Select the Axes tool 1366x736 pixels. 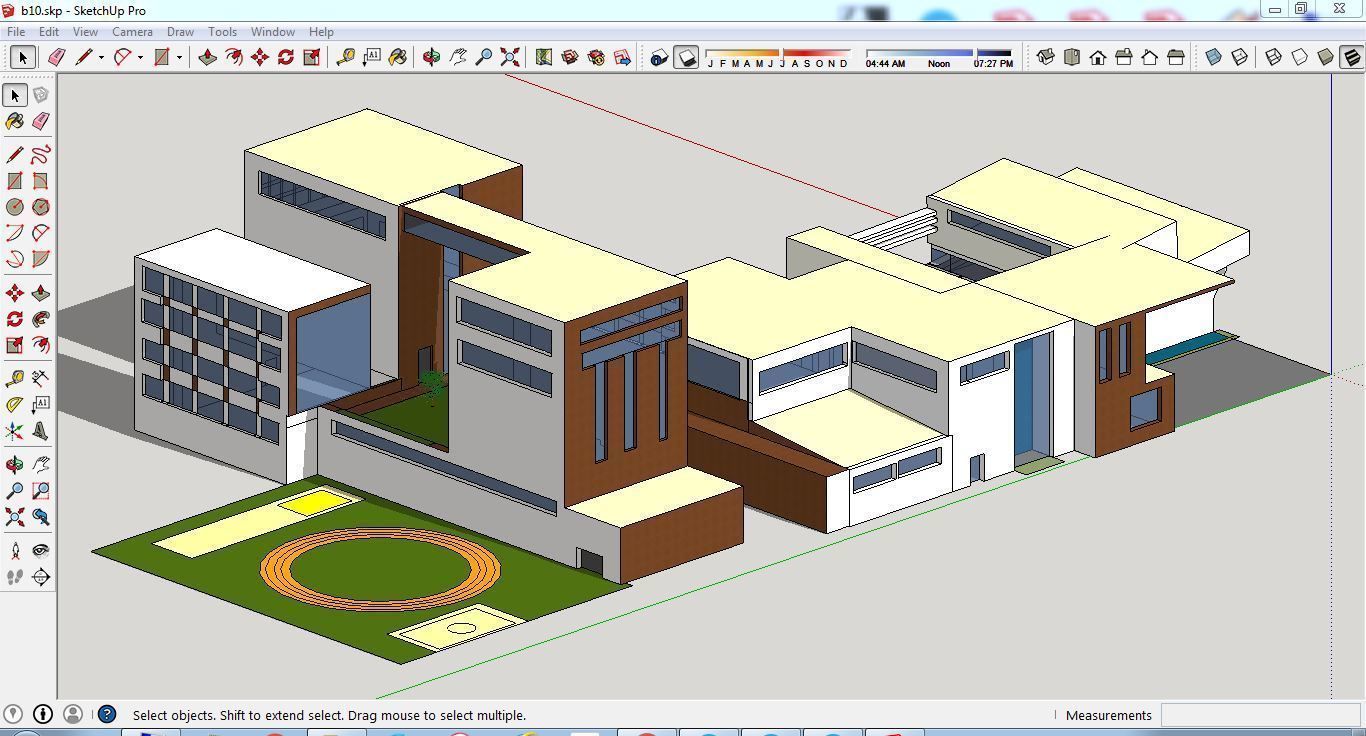pyautogui.click(x=15, y=431)
